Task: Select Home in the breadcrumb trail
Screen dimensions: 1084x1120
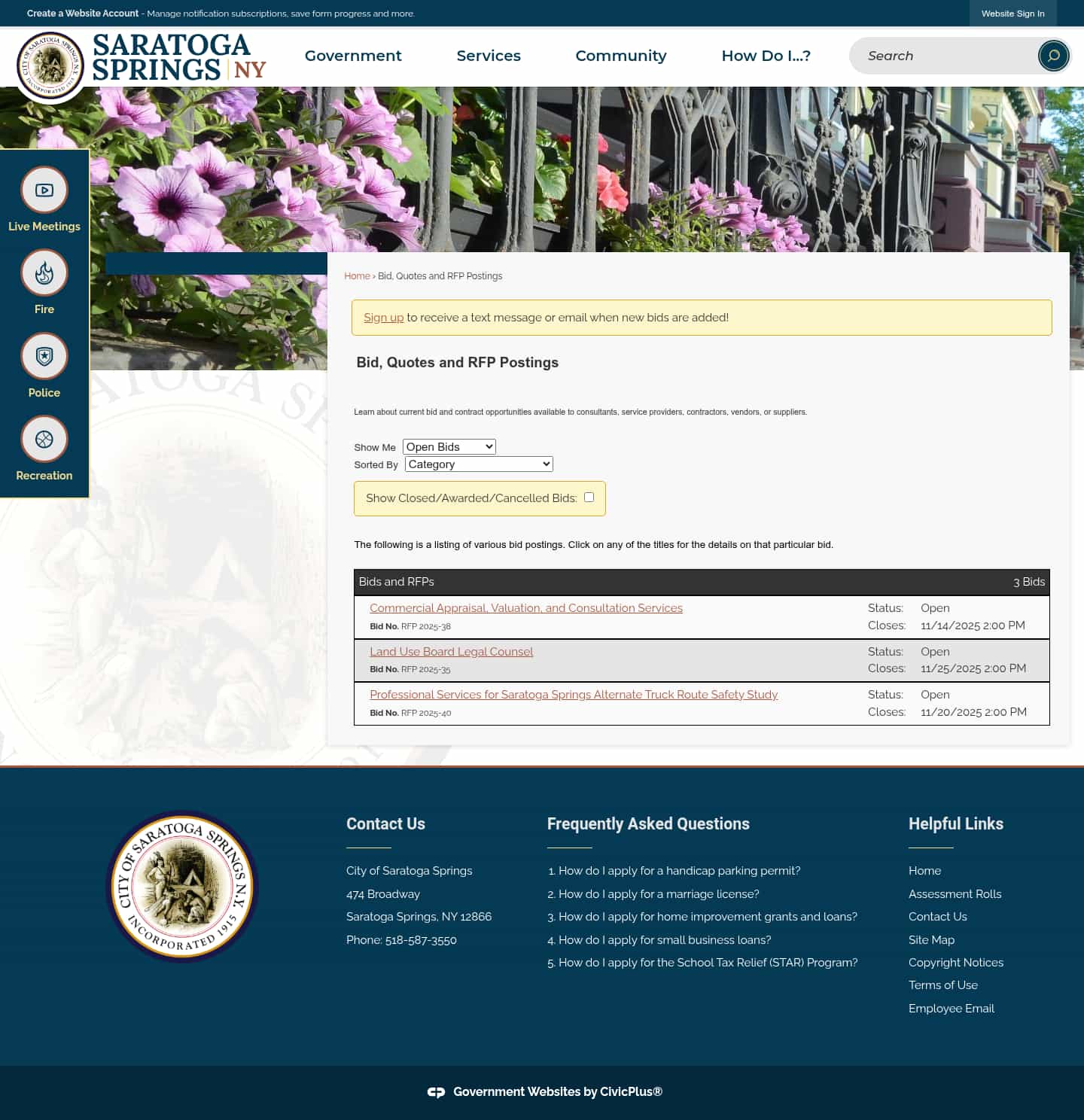Action: click(x=357, y=275)
